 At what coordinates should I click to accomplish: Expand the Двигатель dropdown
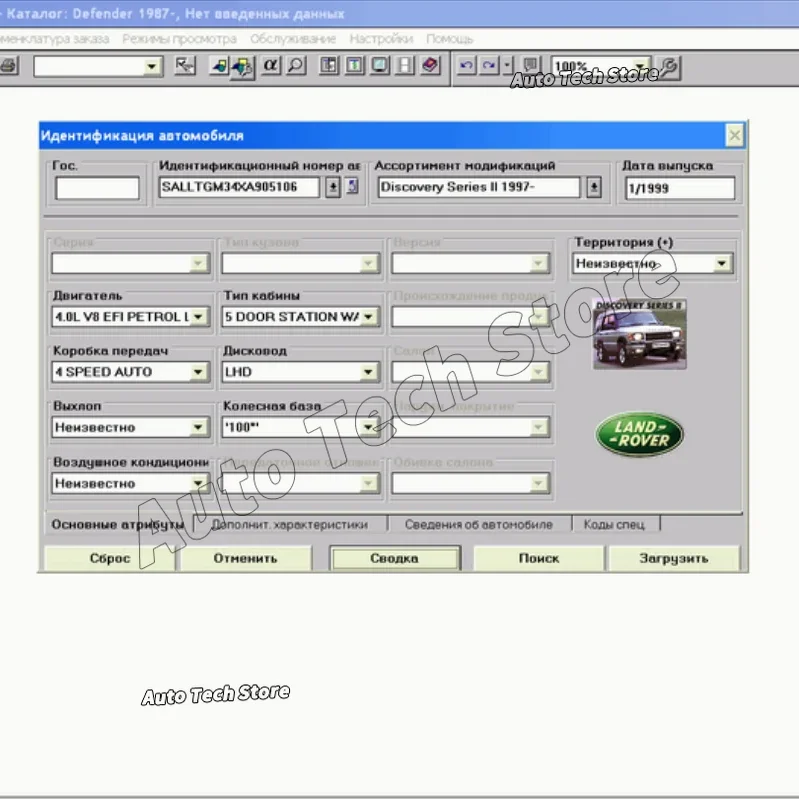pos(198,316)
